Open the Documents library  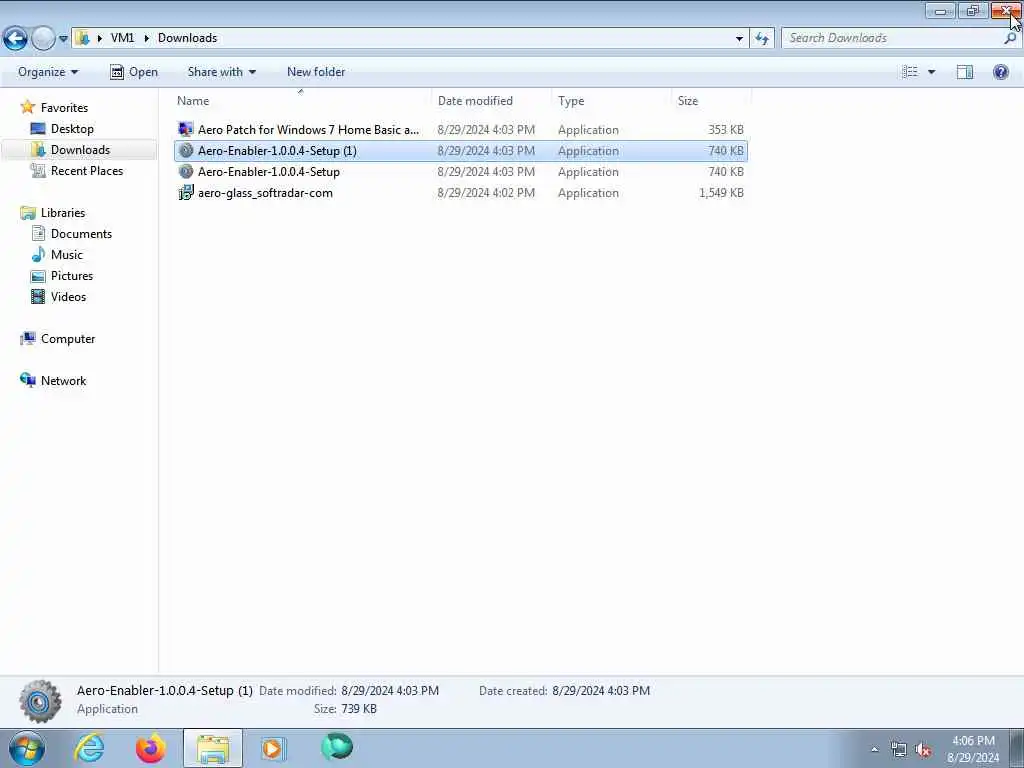coord(81,233)
